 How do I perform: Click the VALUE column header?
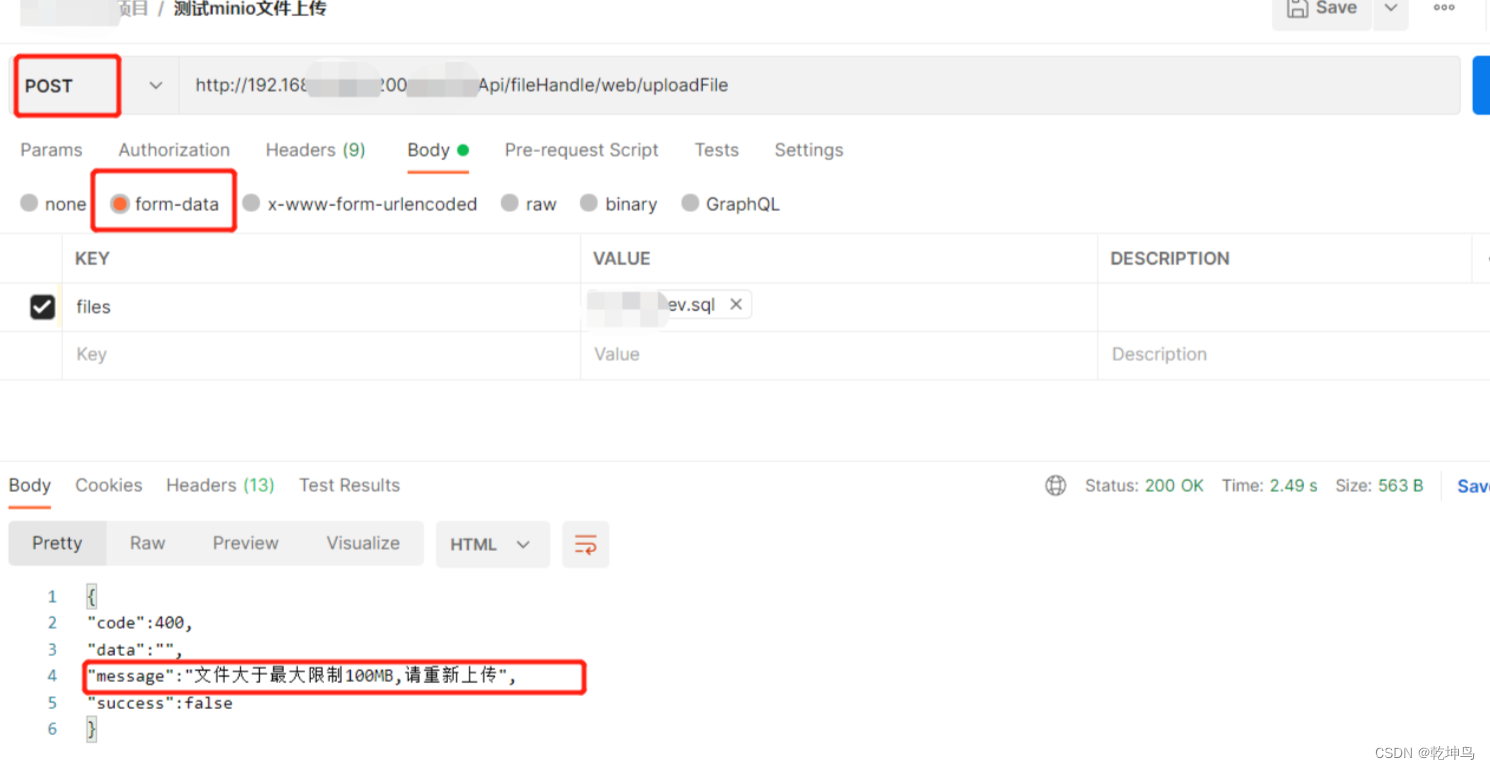[621, 259]
